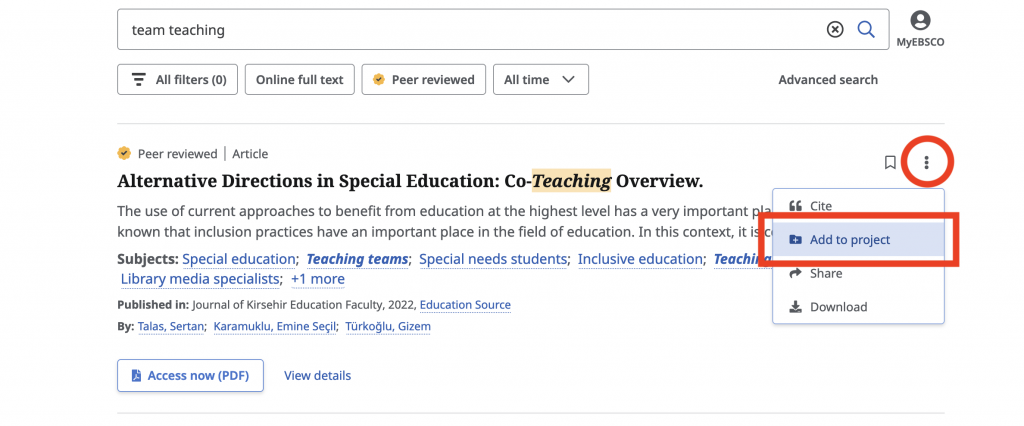This screenshot has width=1024, height=426.
Task: Pick Download from the options menu
Action: [838, 307]
